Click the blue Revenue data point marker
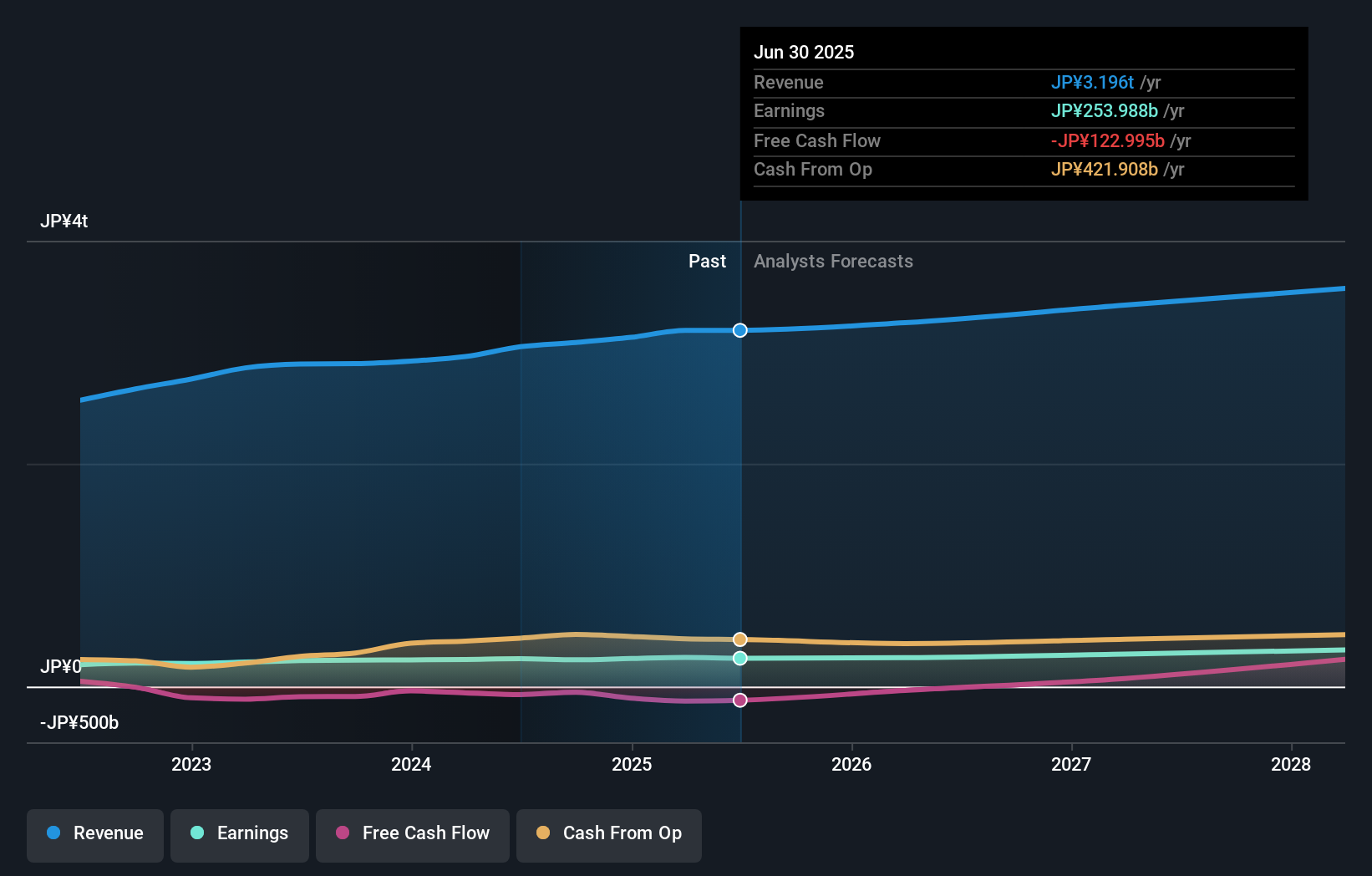Viewport: 1372px width, 876px height. pyautogui.click(x=739, y=330)
